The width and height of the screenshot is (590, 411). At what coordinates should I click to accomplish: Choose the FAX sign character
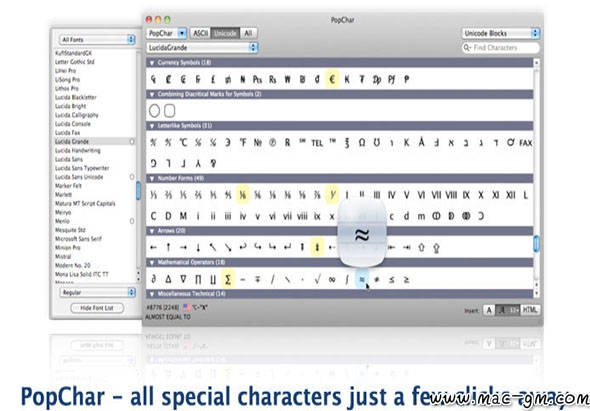tap(525, 143)
